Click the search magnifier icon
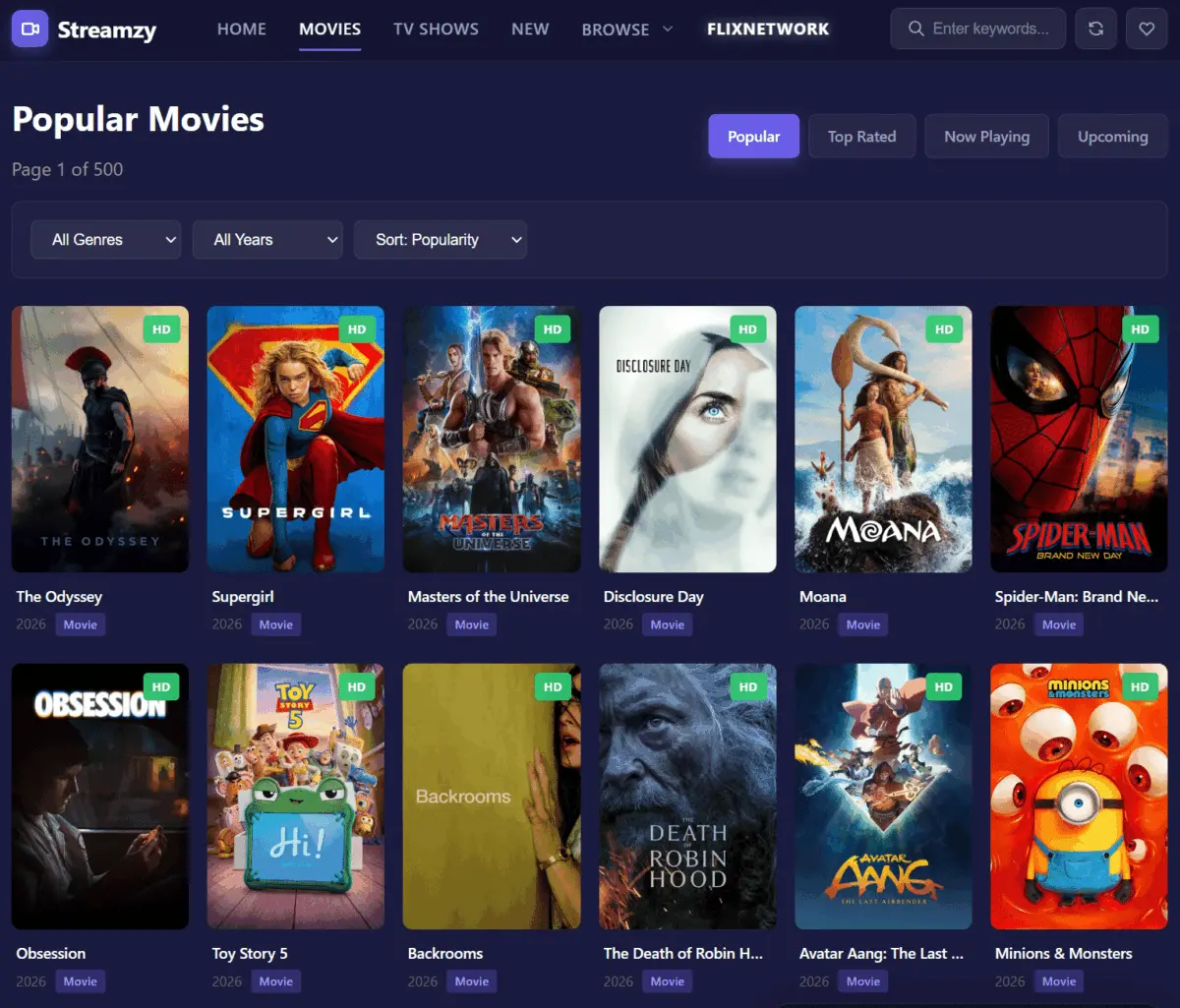The width and height of the screenshot is (1180, 1008). (x=915, y=29)
